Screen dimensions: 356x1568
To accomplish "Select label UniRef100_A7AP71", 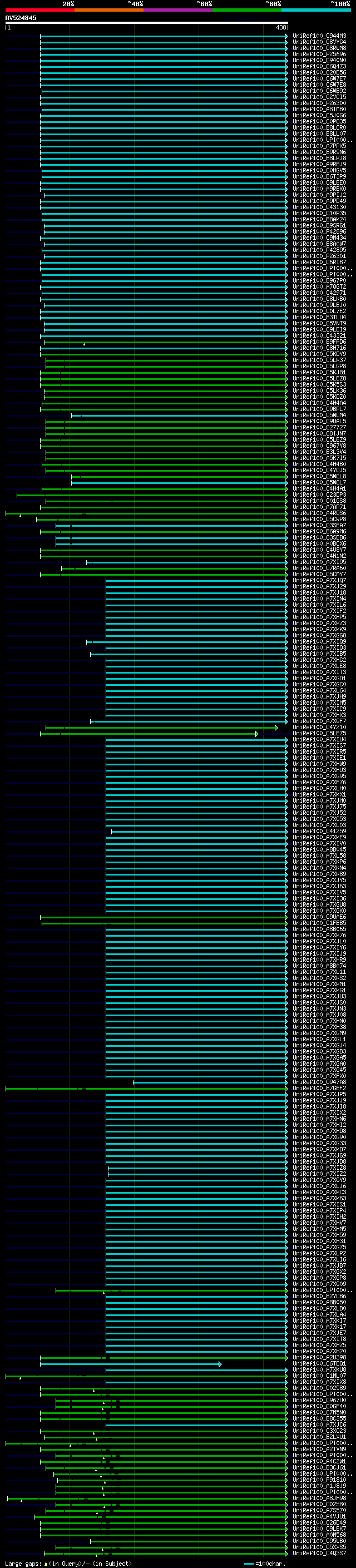I will pos(319,506).
